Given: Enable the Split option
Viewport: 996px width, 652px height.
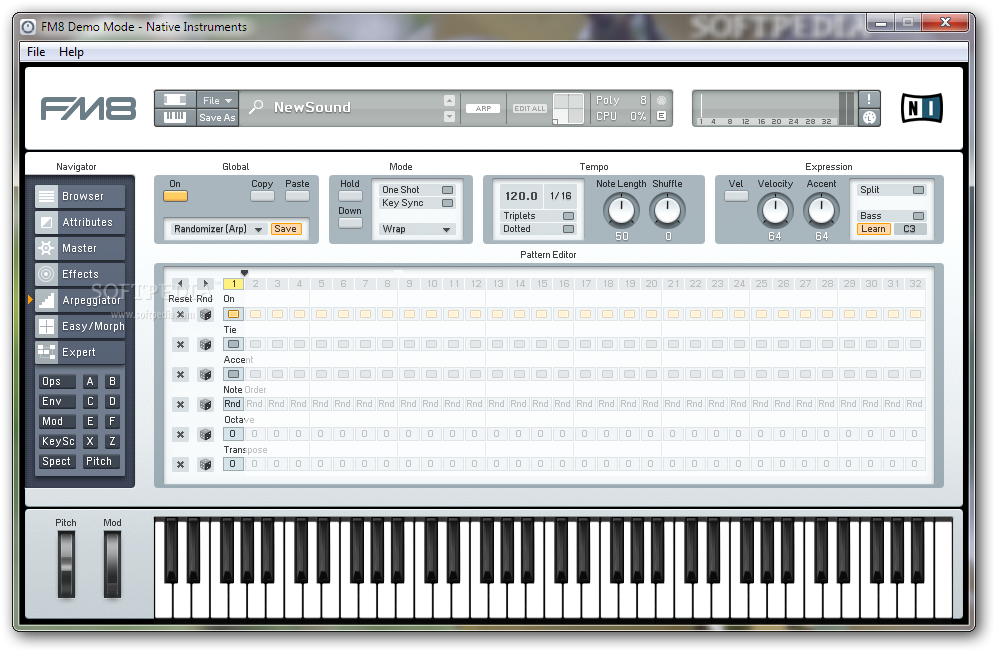Looking at the screenshot, I should (x=919, y=190).
